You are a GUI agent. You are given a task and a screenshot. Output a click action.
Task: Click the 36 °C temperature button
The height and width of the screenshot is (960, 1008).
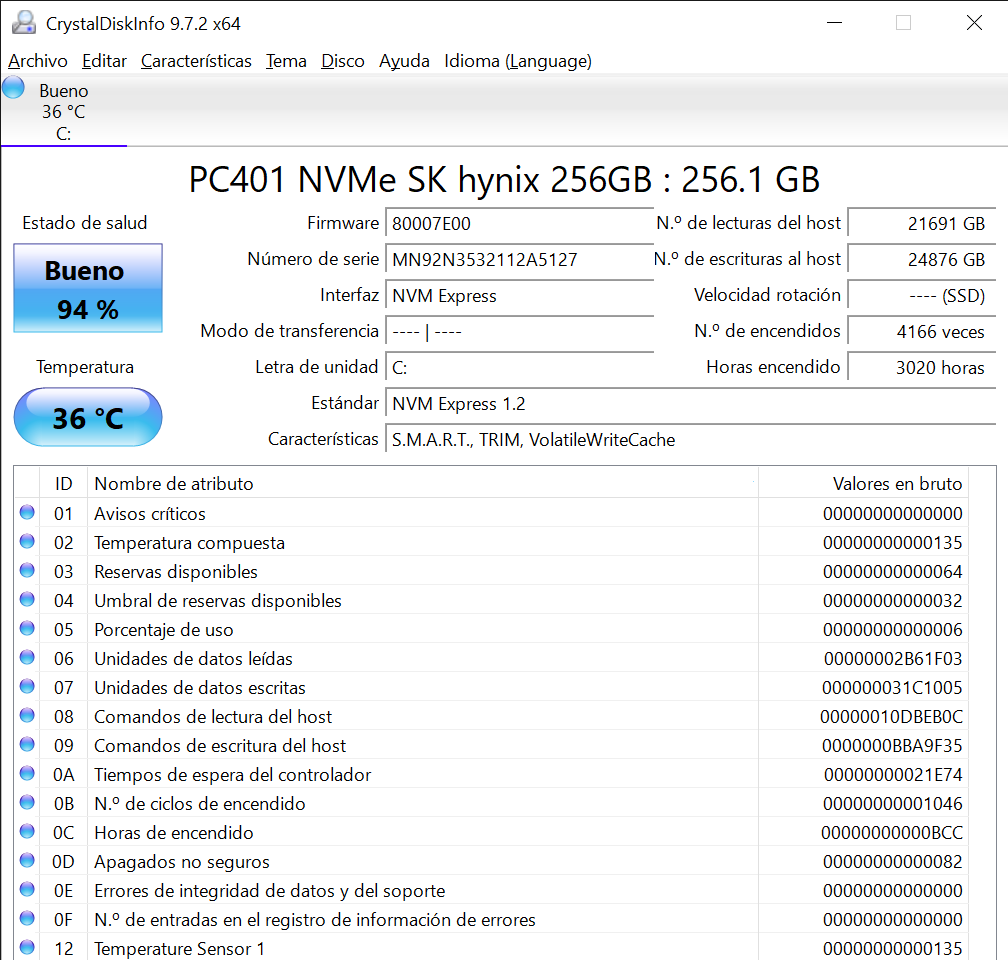tap(88, 417)
